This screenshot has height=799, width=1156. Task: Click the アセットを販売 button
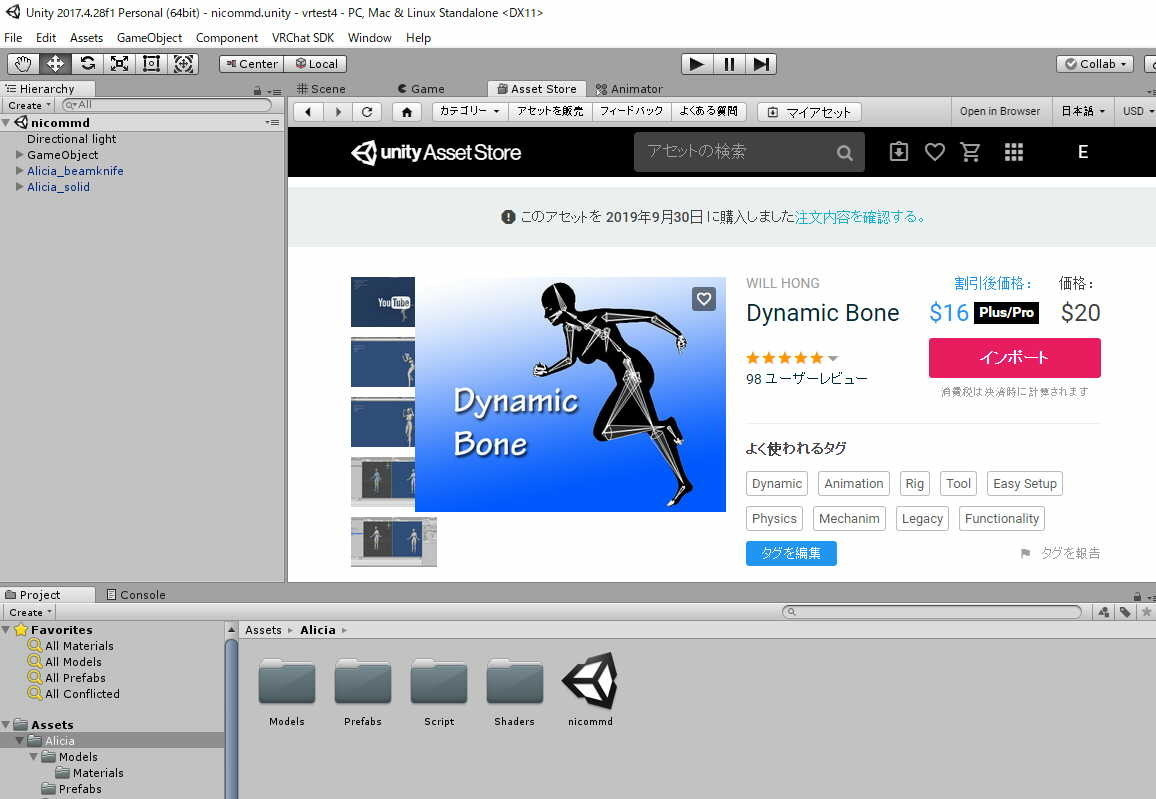click(550, 111)
